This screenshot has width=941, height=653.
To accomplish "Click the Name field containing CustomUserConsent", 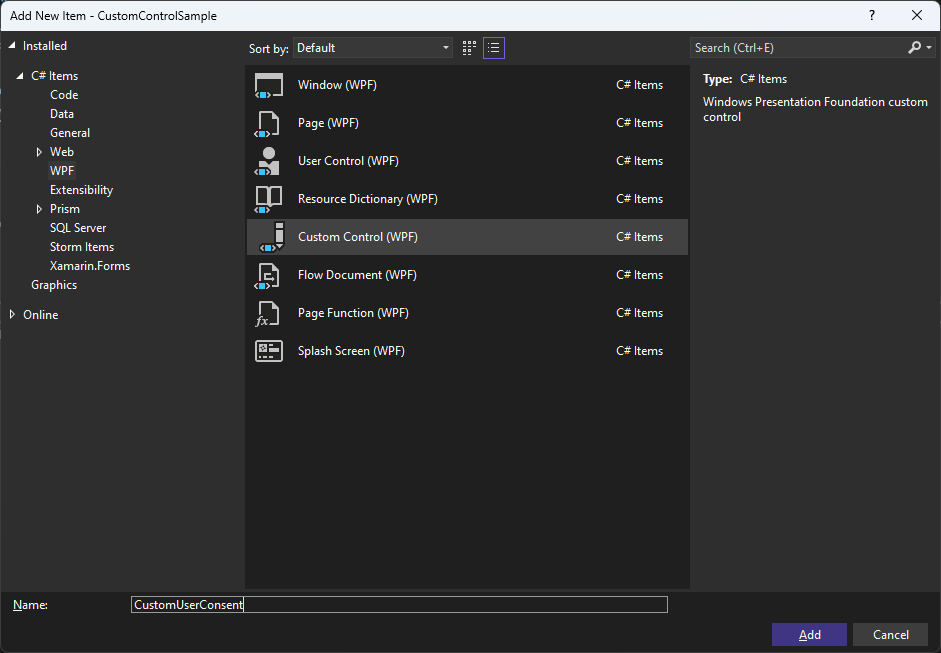I will (399, 604).
